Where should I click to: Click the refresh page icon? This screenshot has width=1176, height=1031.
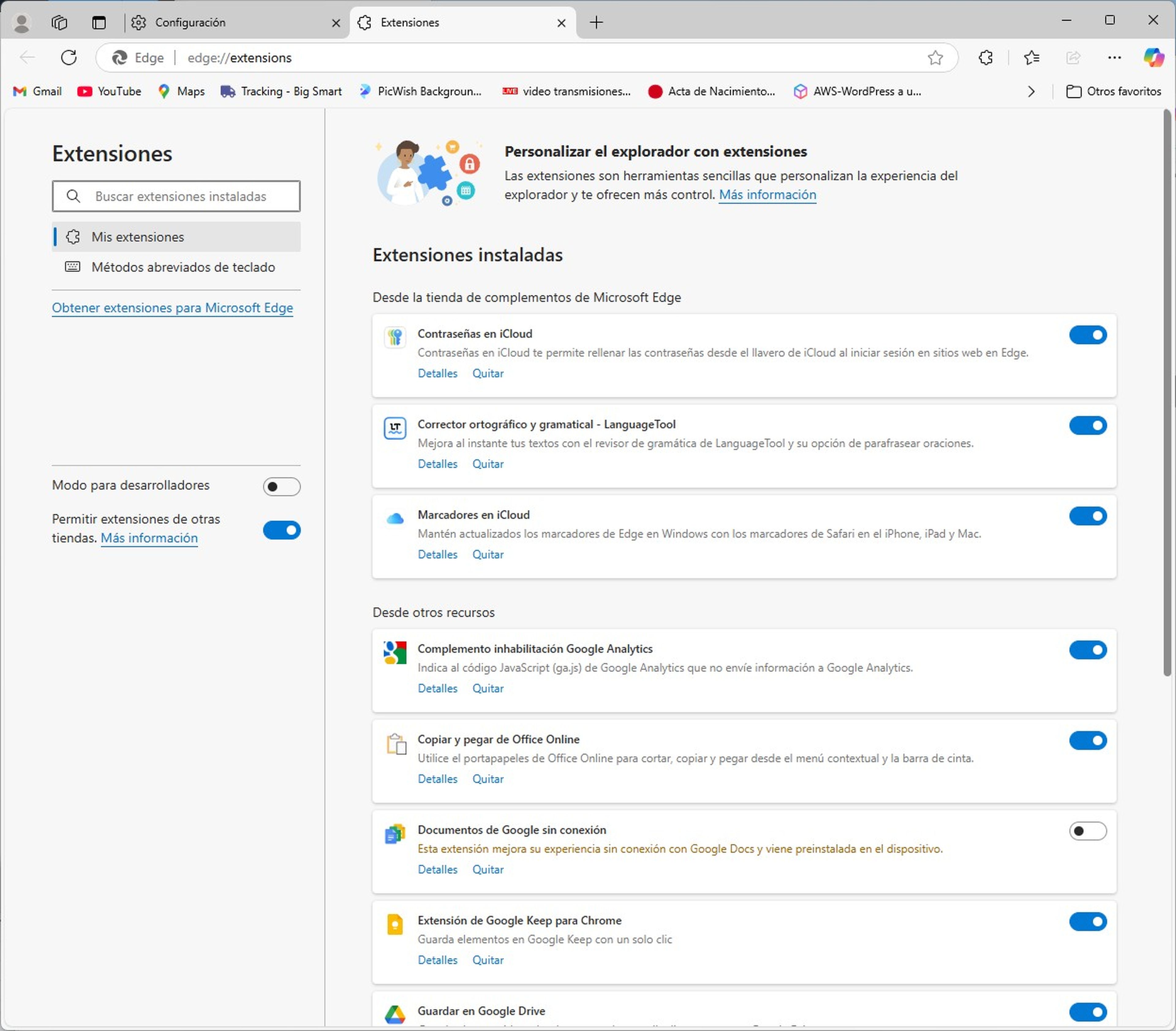[x=69, y=58]
